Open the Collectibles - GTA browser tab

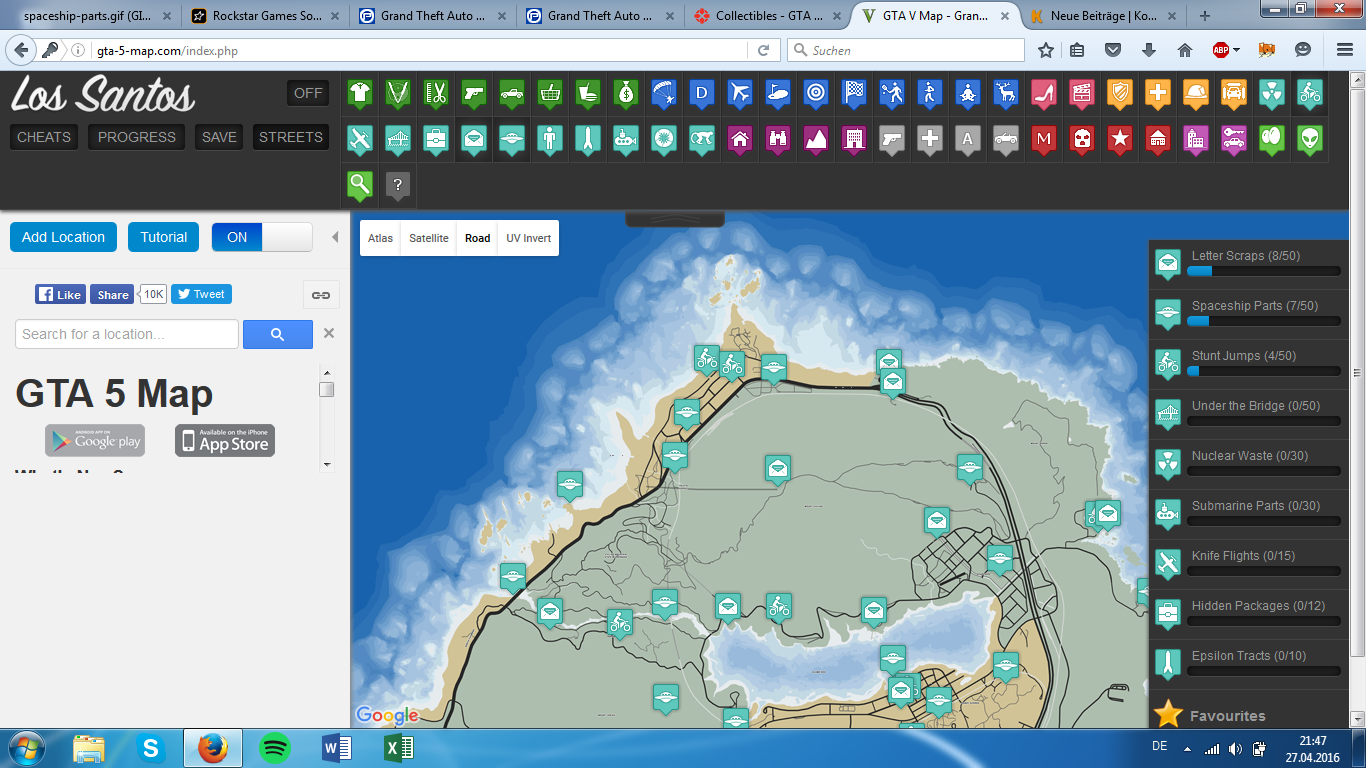coord(768,16)
